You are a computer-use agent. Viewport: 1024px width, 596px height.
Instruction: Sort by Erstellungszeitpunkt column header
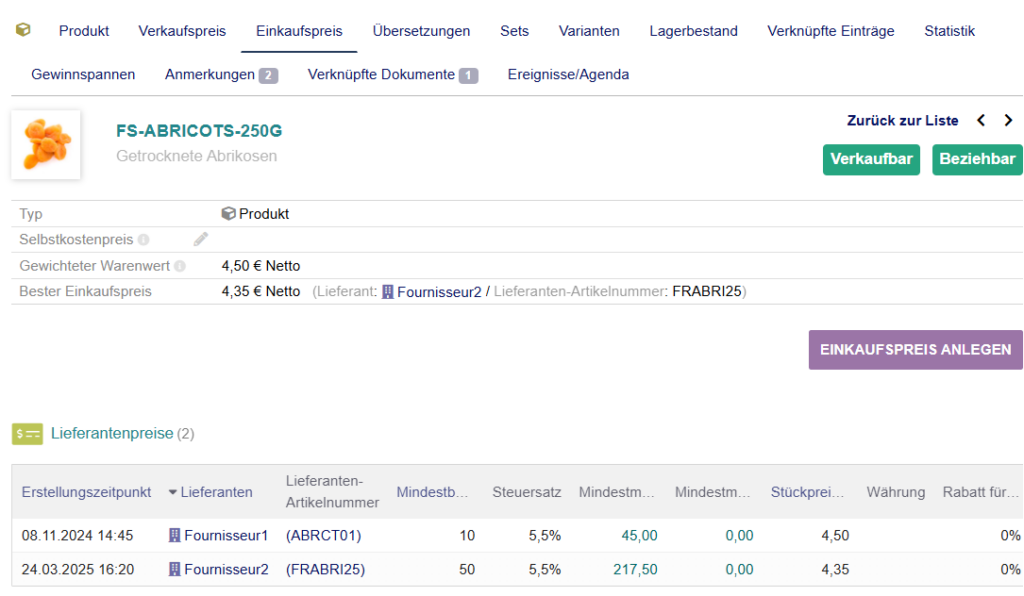86,492
